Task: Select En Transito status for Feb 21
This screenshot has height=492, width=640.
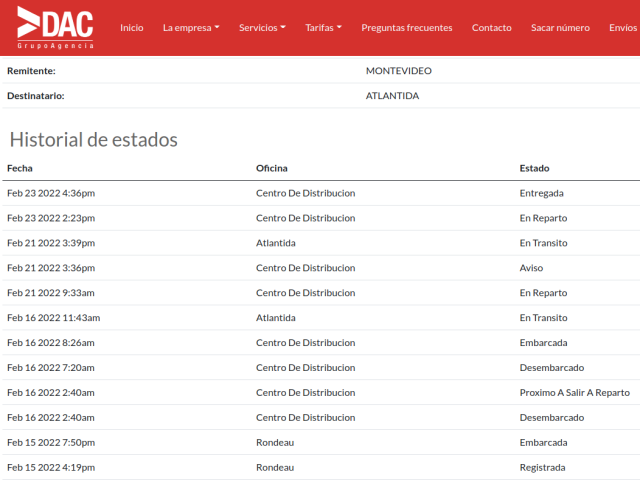Action: click(543, 243)
